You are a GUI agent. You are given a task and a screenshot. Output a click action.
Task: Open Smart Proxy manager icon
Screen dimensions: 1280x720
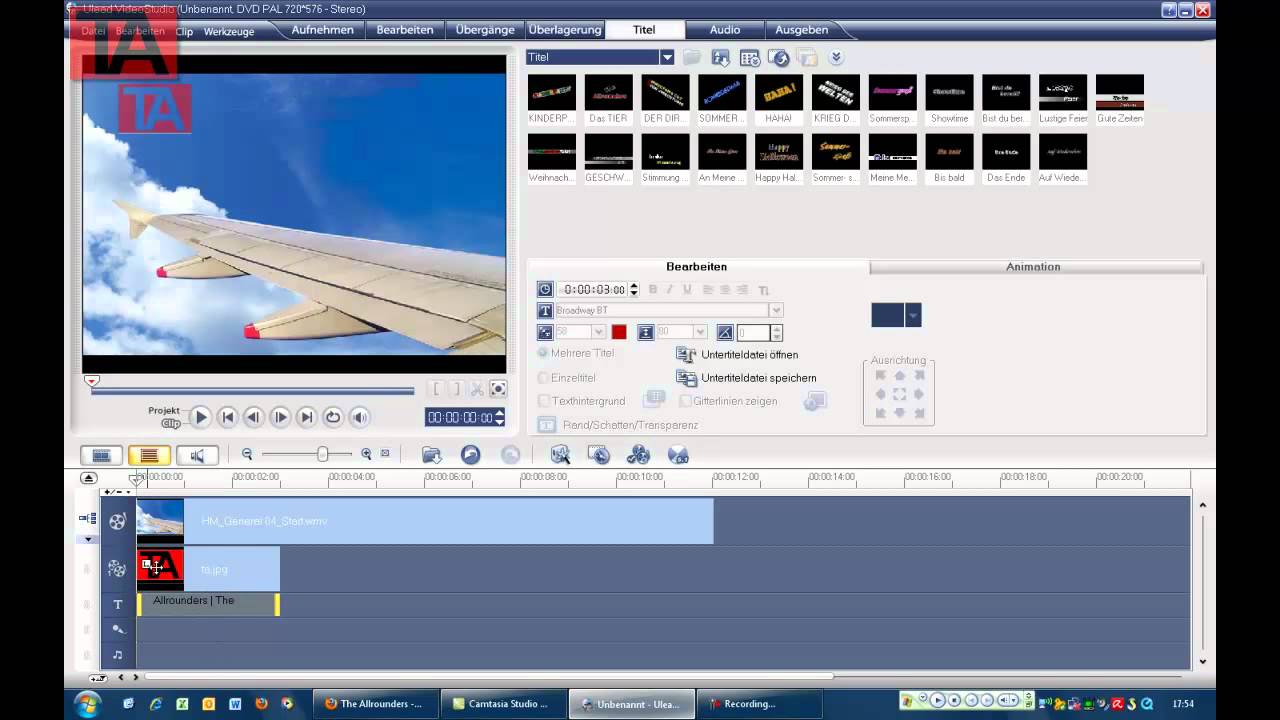click(560, 455)
